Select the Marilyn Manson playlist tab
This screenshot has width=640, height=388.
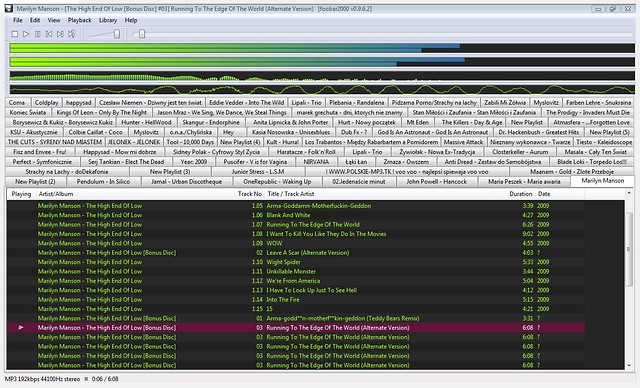coord(602,181)
